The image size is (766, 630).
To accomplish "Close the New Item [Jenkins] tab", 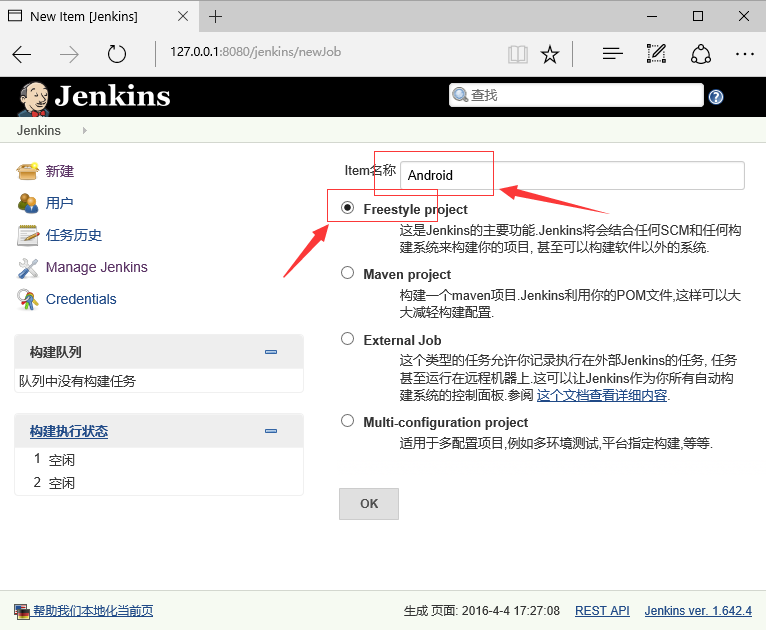I will pyautogui.click(x=183, y=16).
